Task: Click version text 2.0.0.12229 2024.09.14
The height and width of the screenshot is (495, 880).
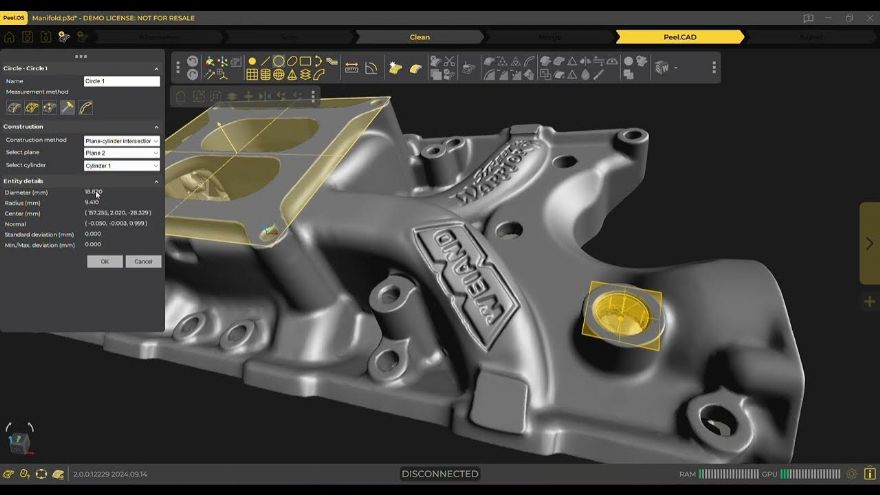Action: [110, 474]
